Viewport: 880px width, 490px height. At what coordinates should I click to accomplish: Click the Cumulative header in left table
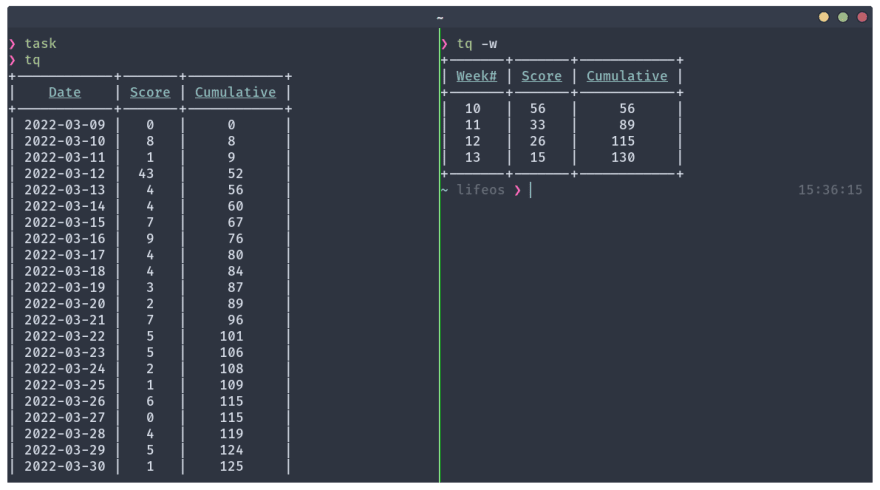[235, 93]
